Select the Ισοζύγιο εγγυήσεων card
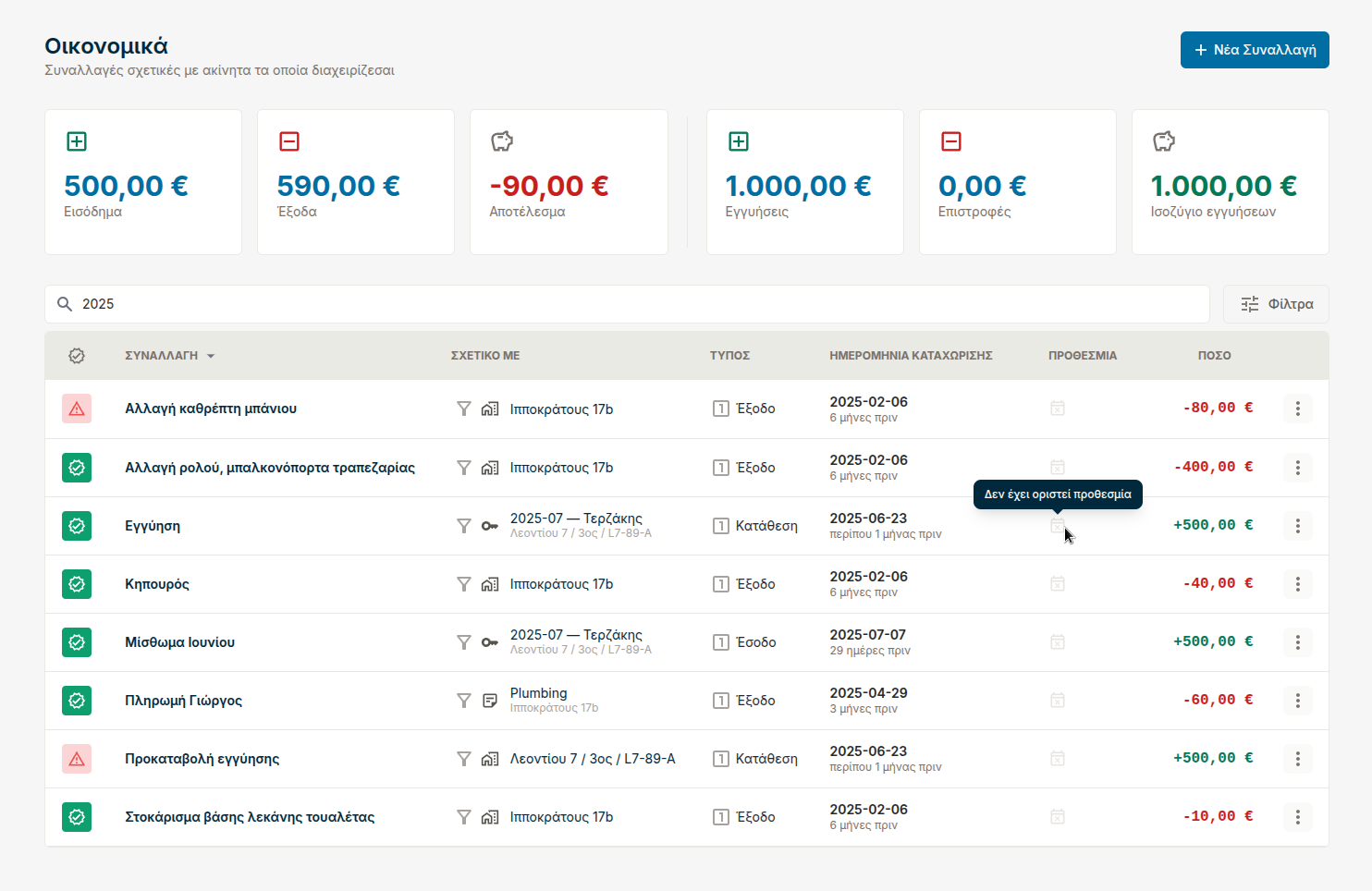Screen dimensions: 1372x891 [x=1231, y=182]
